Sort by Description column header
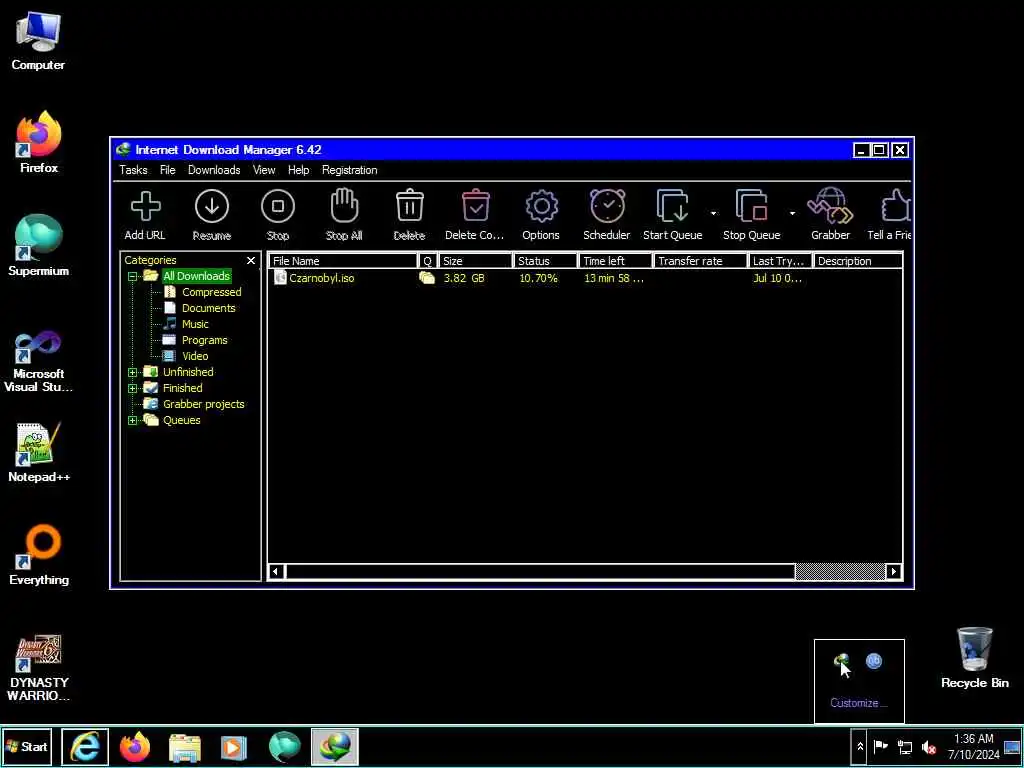The image size is (1024, 768). pyautogui.click(x=858, y=261)
